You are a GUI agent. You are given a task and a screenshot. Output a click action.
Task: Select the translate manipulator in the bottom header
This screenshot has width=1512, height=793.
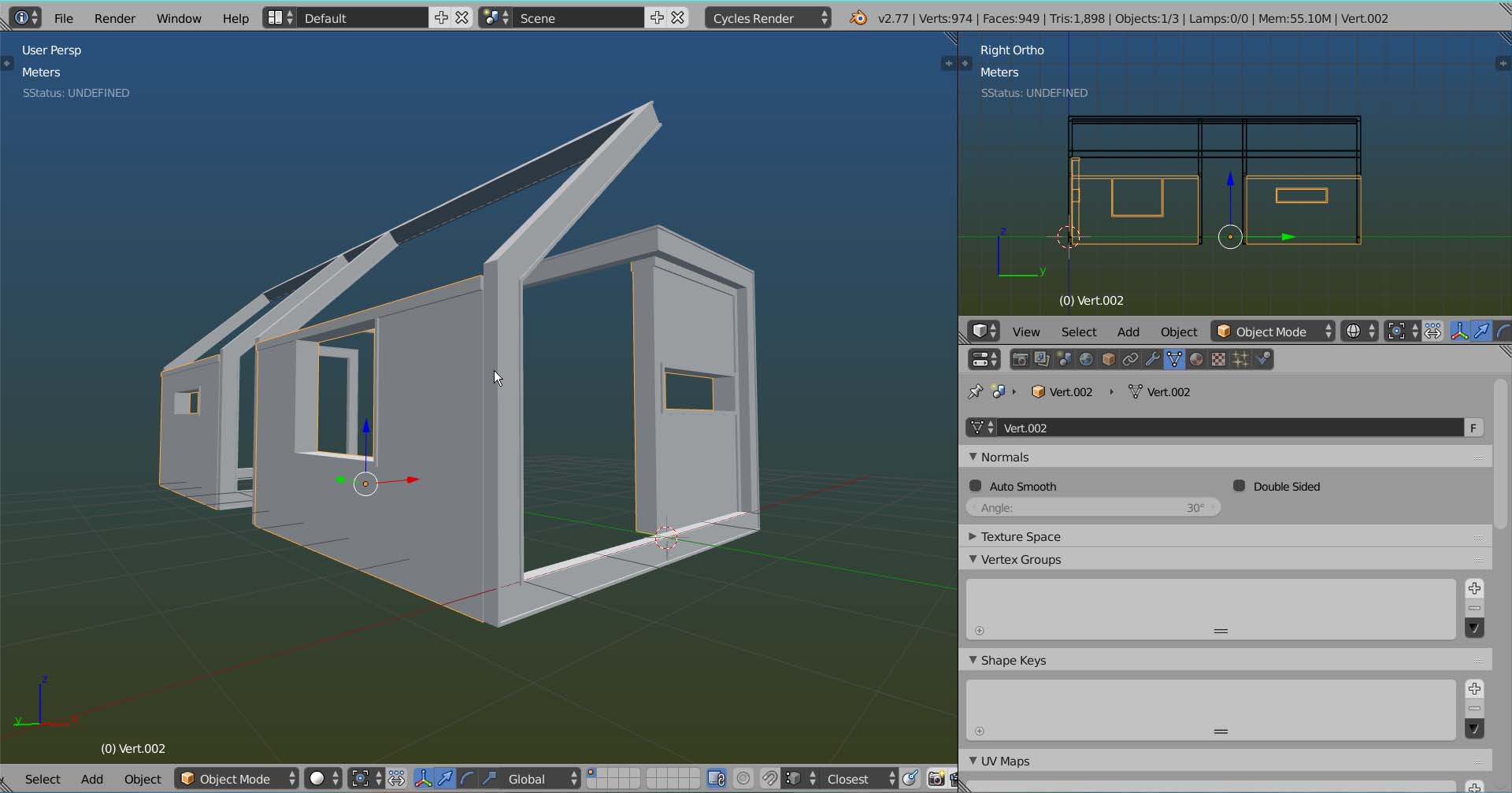click(445, 779)
